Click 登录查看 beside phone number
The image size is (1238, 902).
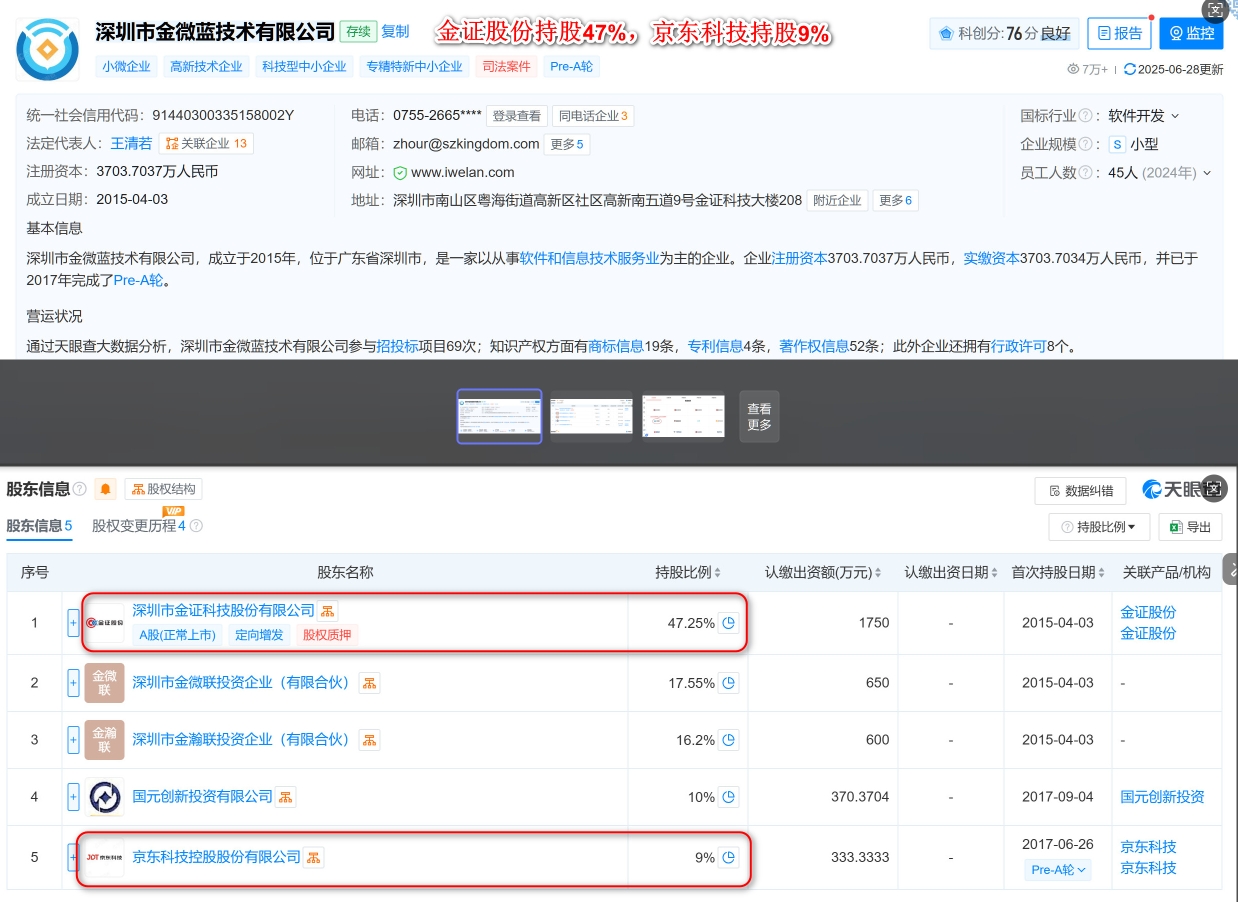click(x=517, y=116)
